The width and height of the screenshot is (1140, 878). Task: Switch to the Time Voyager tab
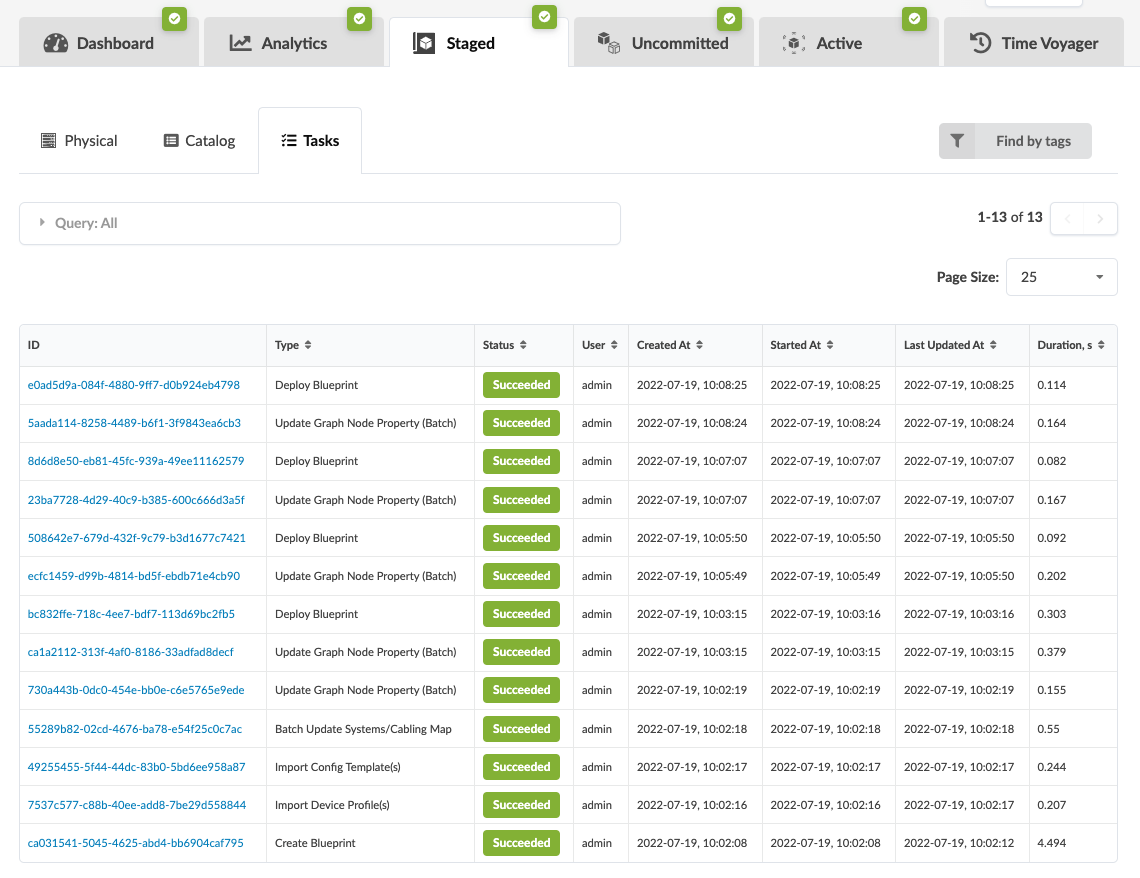coord(1033,43)
